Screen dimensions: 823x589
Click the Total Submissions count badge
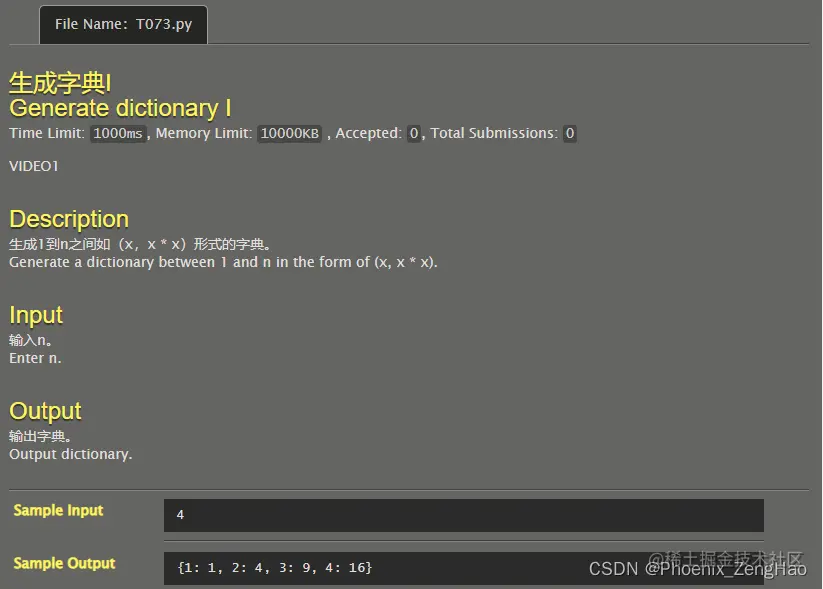click(x=569, y=133)
